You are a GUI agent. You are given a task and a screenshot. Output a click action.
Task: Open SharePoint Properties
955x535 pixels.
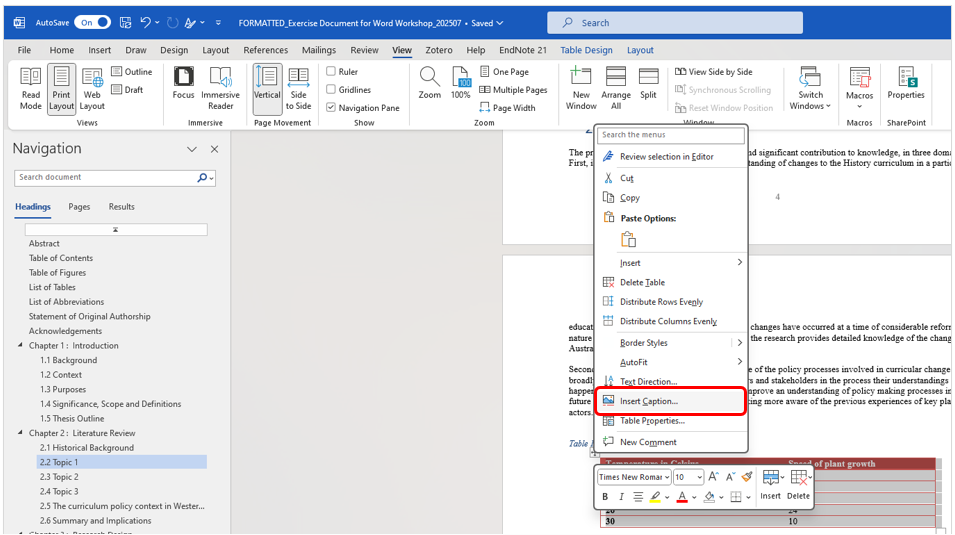pos(906,83)
